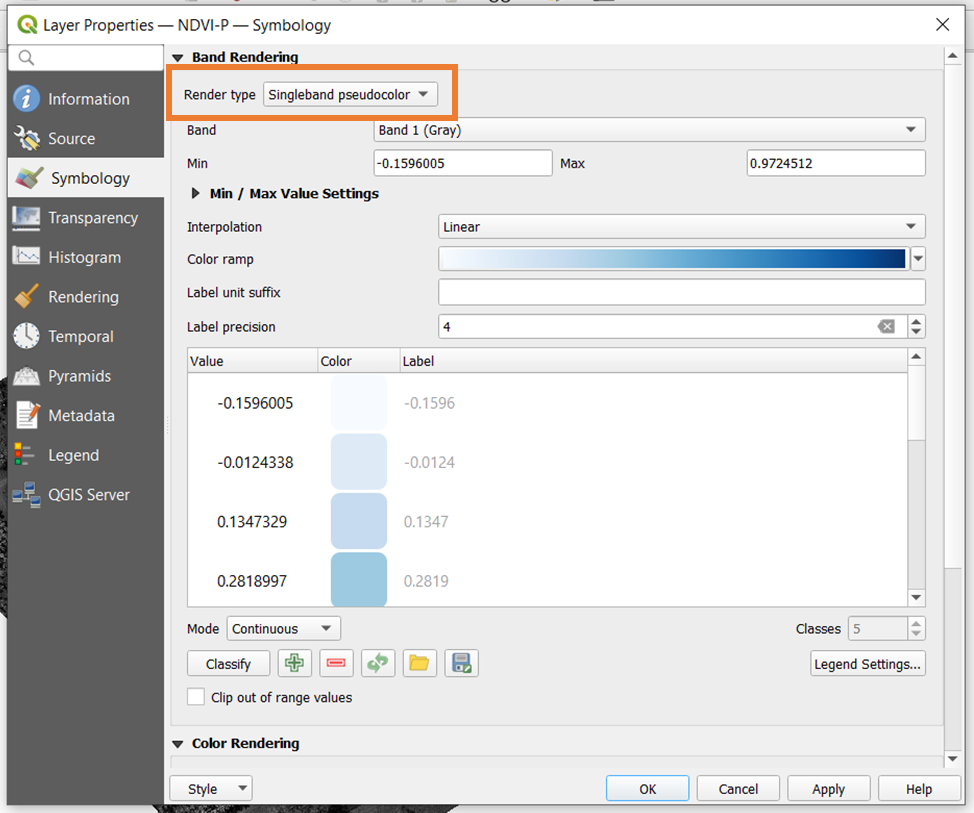974x813 pixels.
Task: Click the QGIS Server icon
Action: click(26, 495)
